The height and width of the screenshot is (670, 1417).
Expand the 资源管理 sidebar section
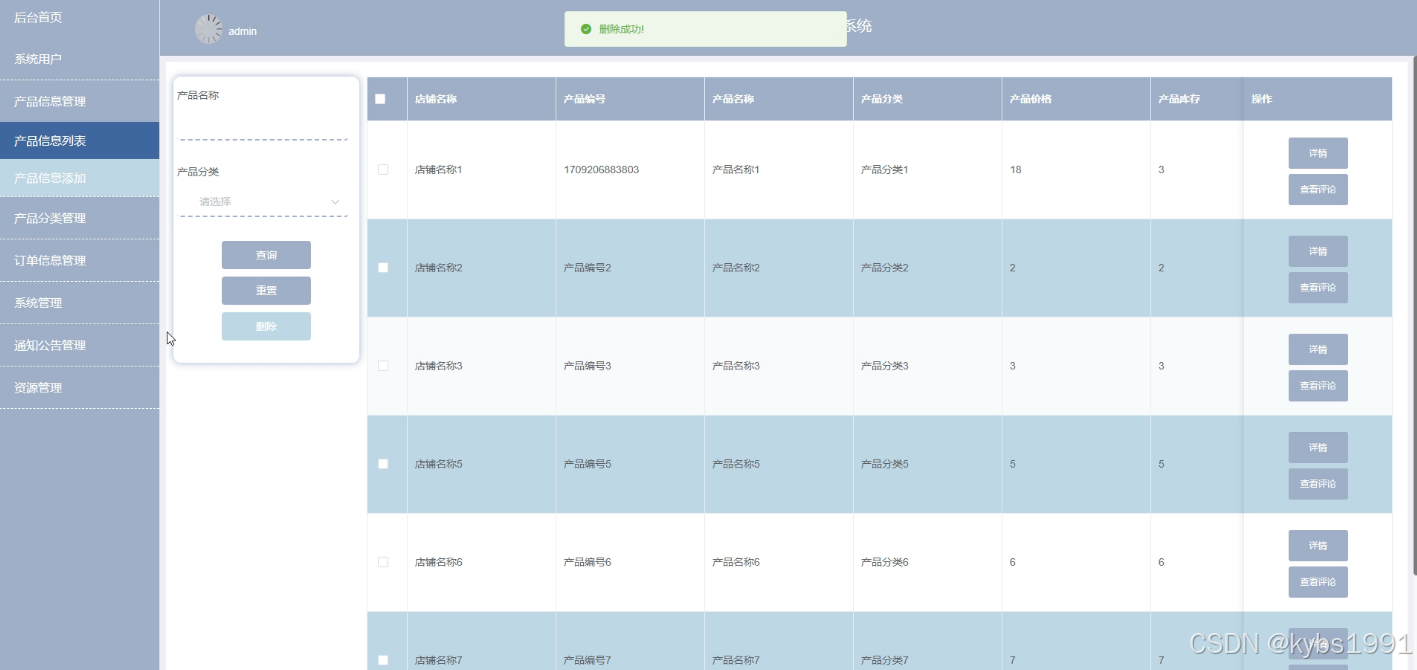(x=79, y=387)
